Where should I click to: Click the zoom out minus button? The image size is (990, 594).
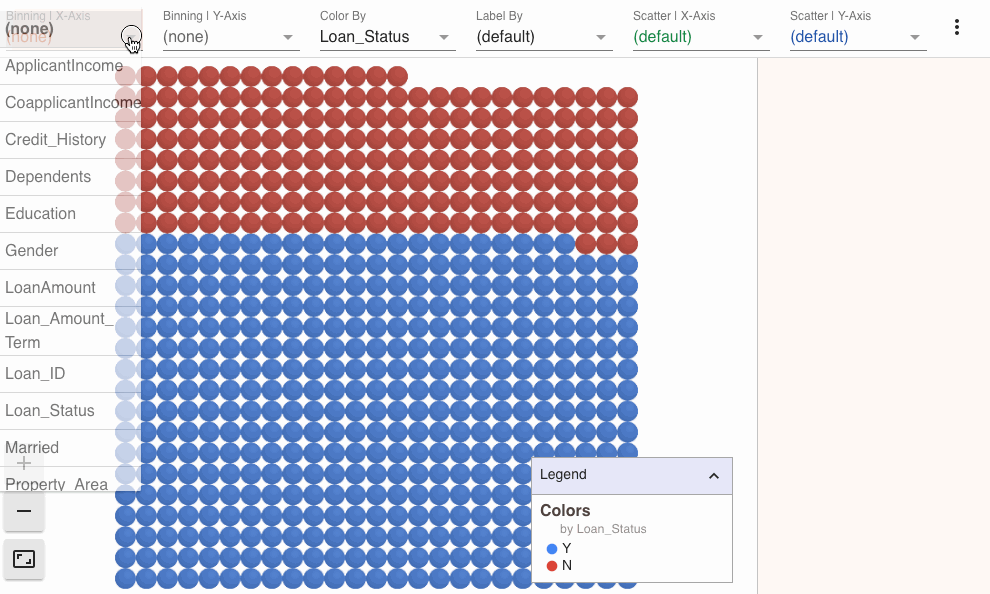pos(24,511)
